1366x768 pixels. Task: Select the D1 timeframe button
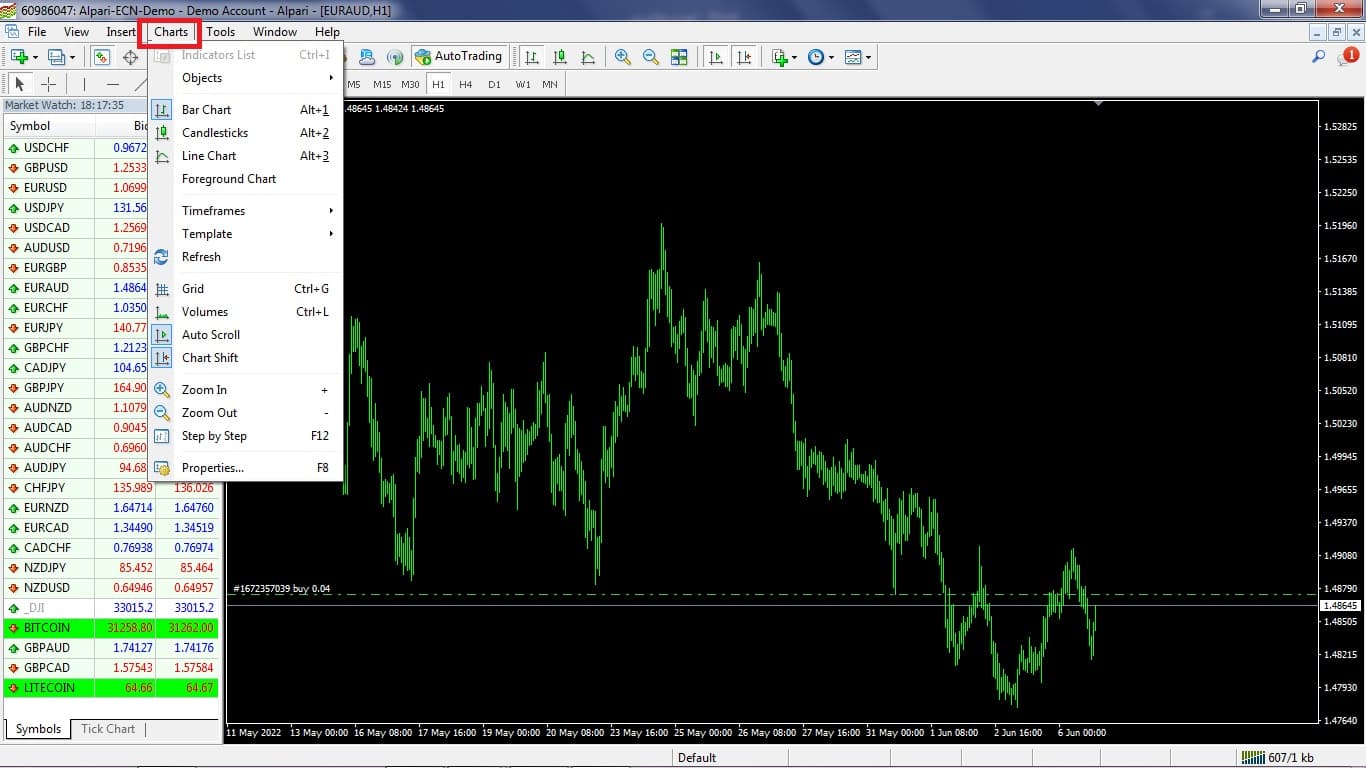494,85
